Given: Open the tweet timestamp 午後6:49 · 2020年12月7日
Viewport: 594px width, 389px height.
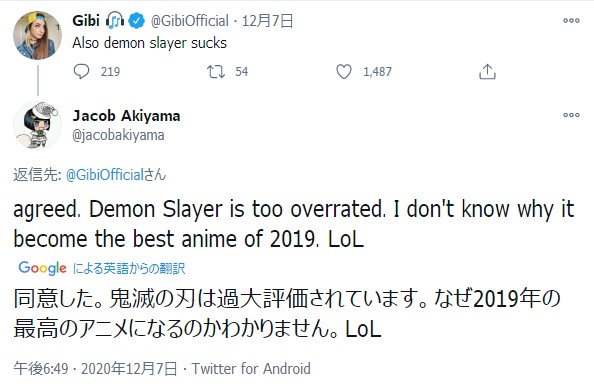Looking at the screenshot, I should pyautogui.click(x=95, y=369).
